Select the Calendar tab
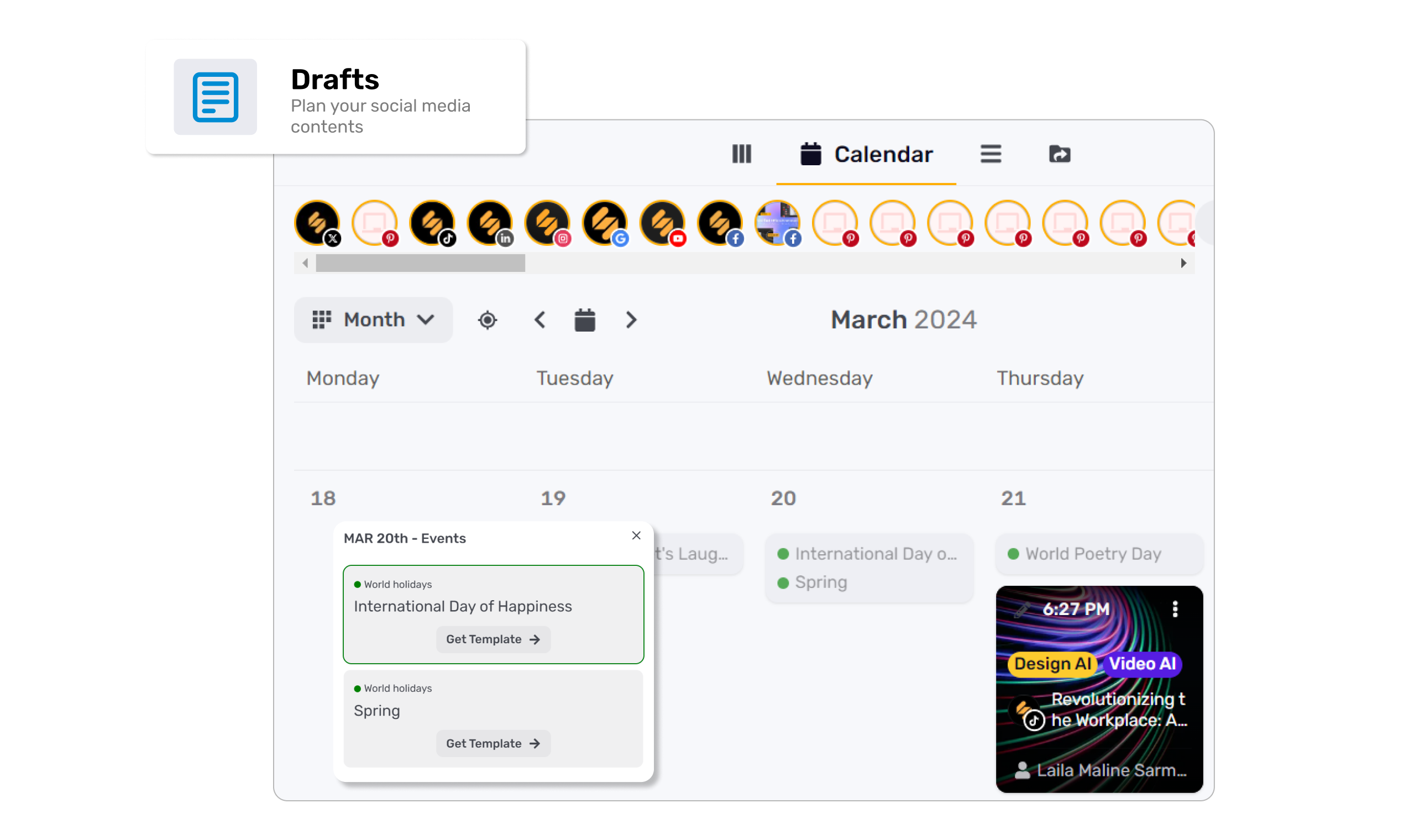Screen dimensions: 1404x840 point(866,154)
